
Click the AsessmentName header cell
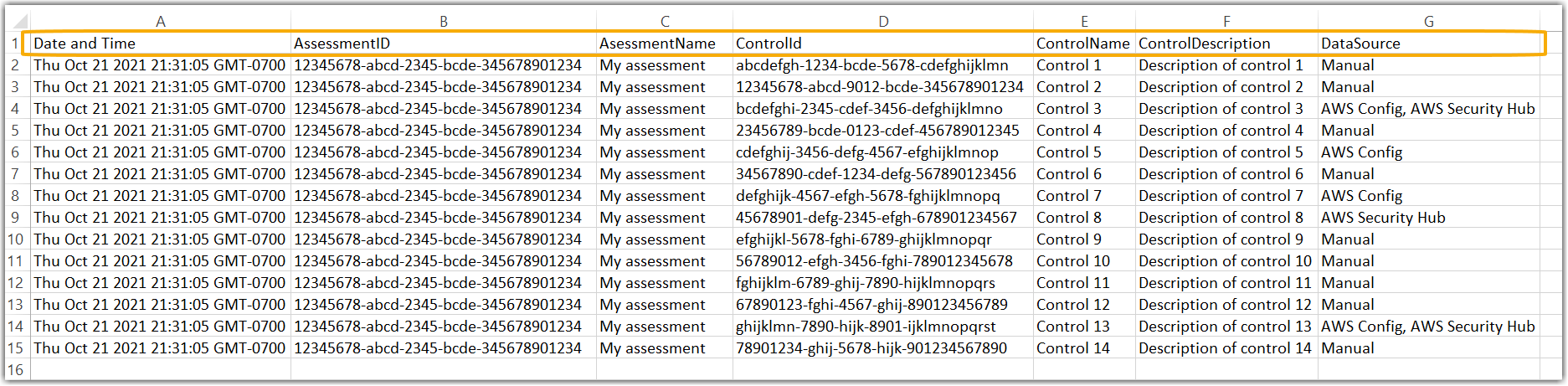657,44
